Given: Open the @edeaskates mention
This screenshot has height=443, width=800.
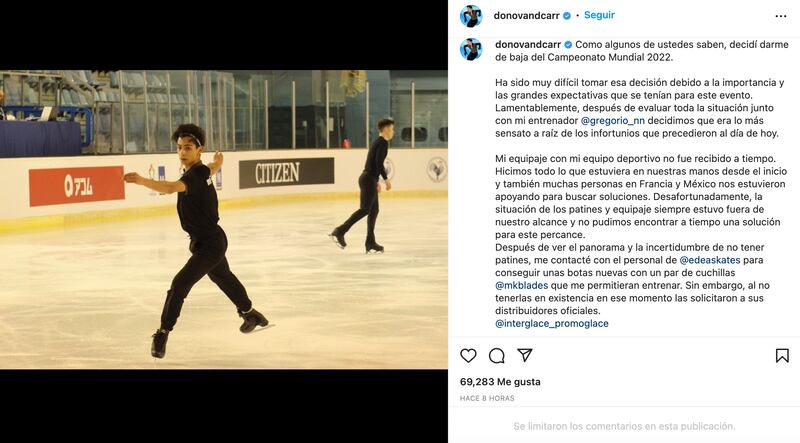Looking at the screenshot, I should click(710, 260).
